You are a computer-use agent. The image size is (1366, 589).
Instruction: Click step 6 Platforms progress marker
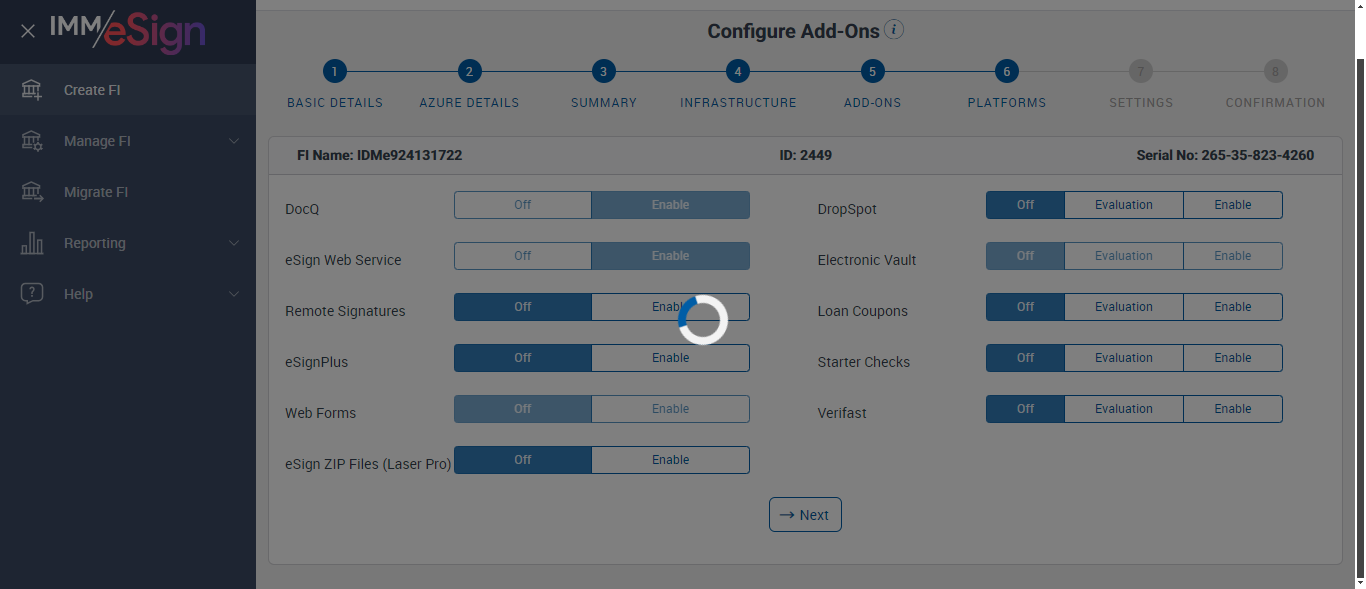tap(1006, 72)
